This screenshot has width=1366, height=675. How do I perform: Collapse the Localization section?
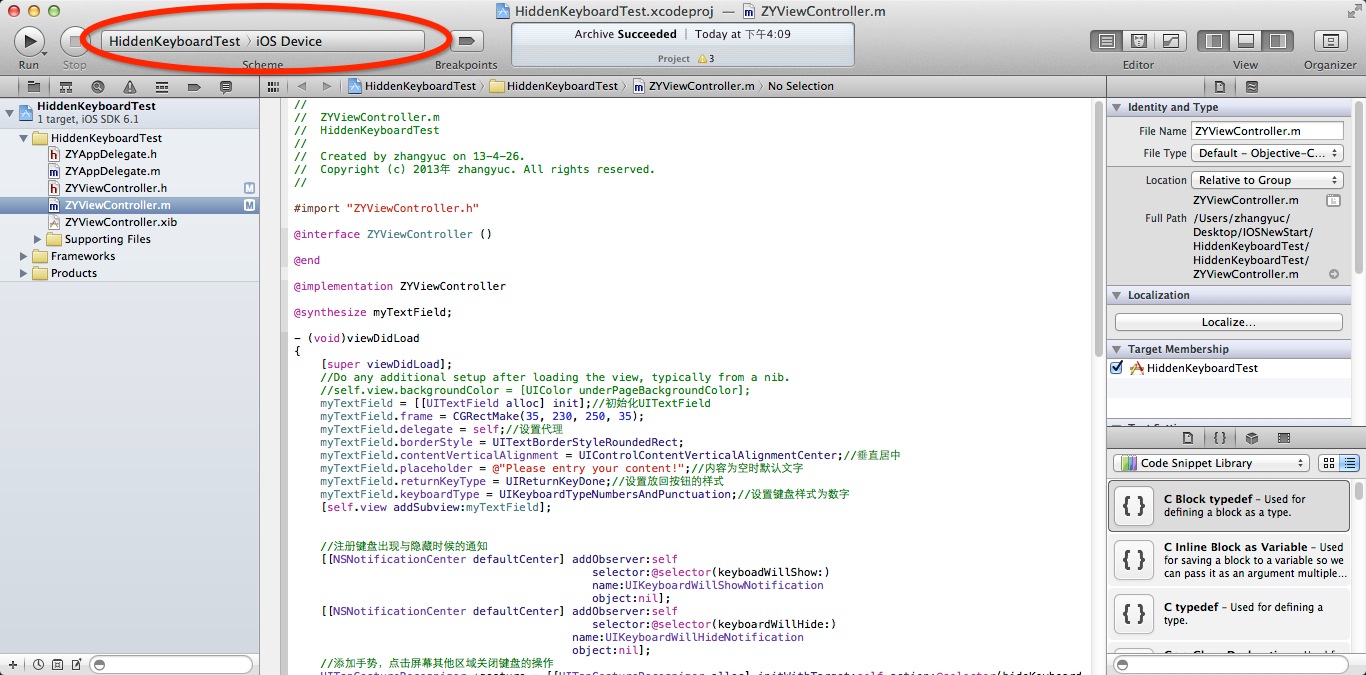point(1116,295)
